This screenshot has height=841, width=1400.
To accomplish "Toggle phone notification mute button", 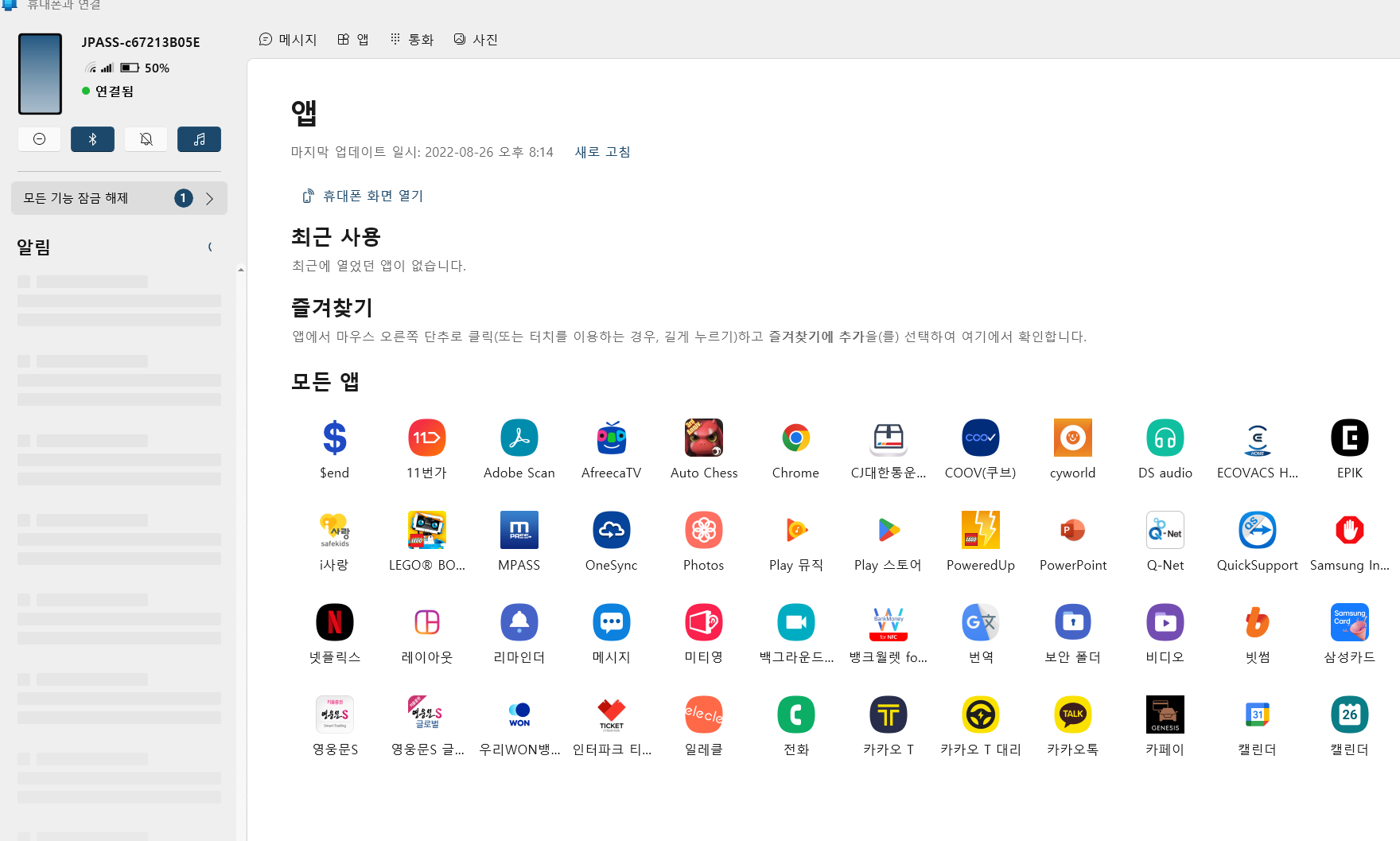I will (x=146, y=139).
